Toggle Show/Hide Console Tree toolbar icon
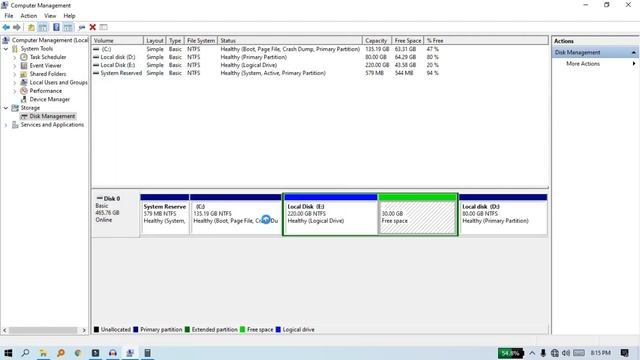This screenshot has width=640, height=360. (43, 27)
